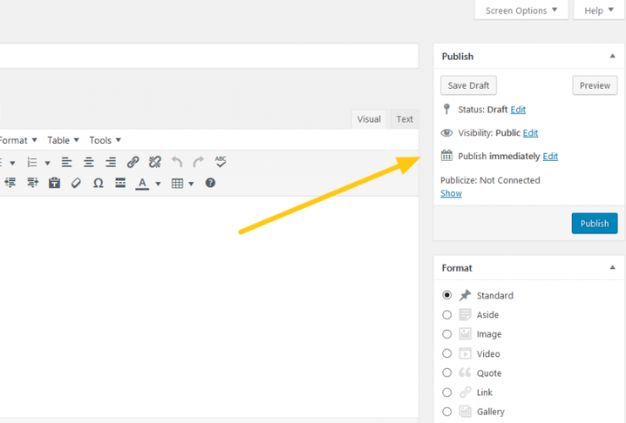Click the clear formatting eraser icon
The image size is (626, 423).
click(76, 183)
